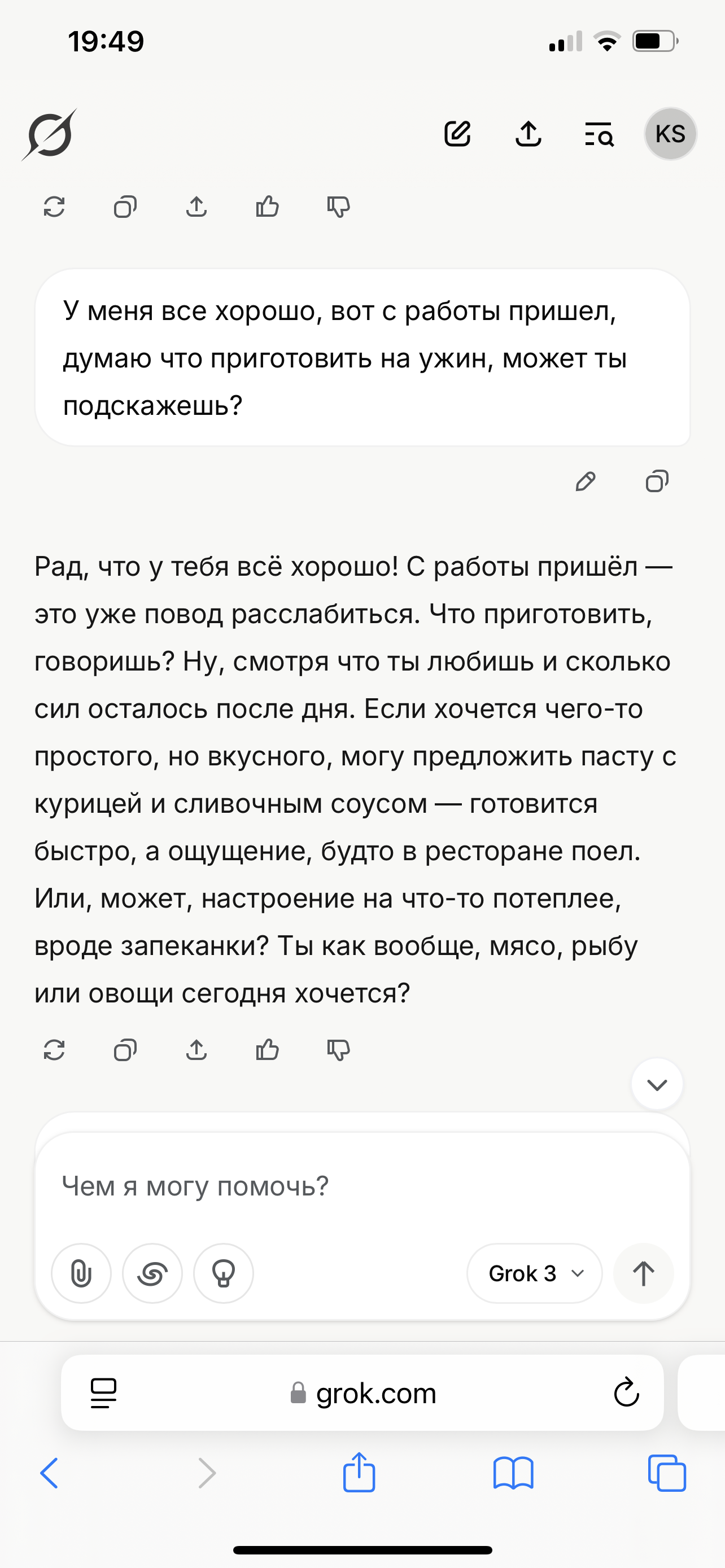Send the message with the arrow button

pyautogui.click(x=644, y=1273)
